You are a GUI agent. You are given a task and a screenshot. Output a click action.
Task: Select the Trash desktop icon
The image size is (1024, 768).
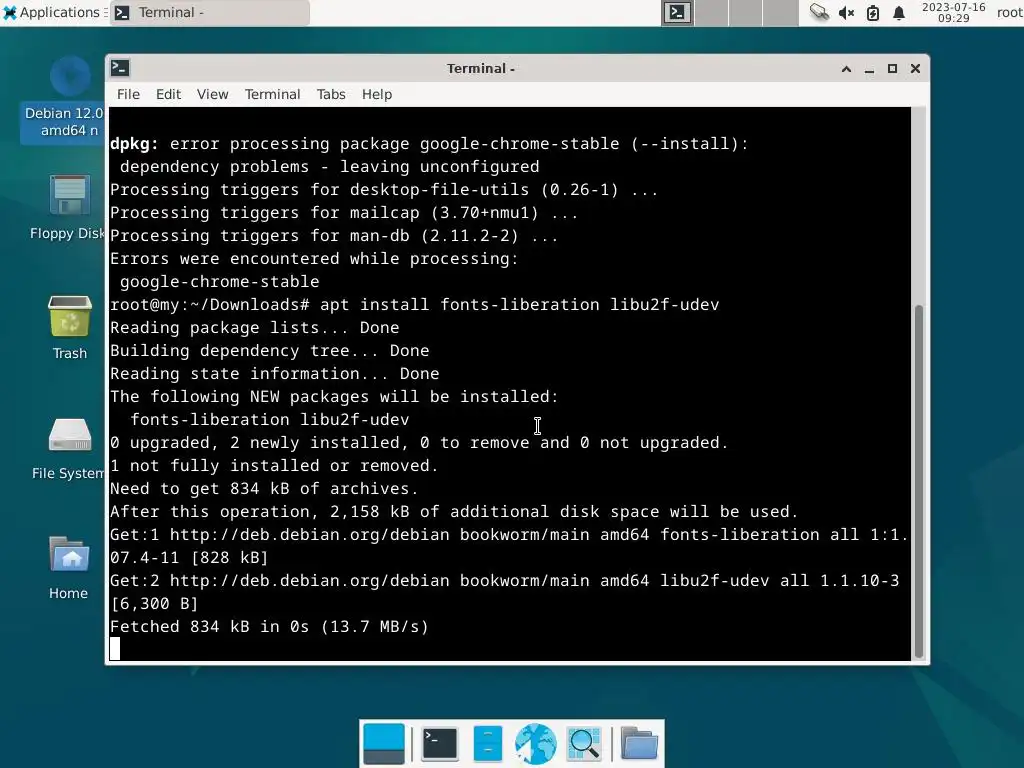pyautogui.click(x=69, y=328)
